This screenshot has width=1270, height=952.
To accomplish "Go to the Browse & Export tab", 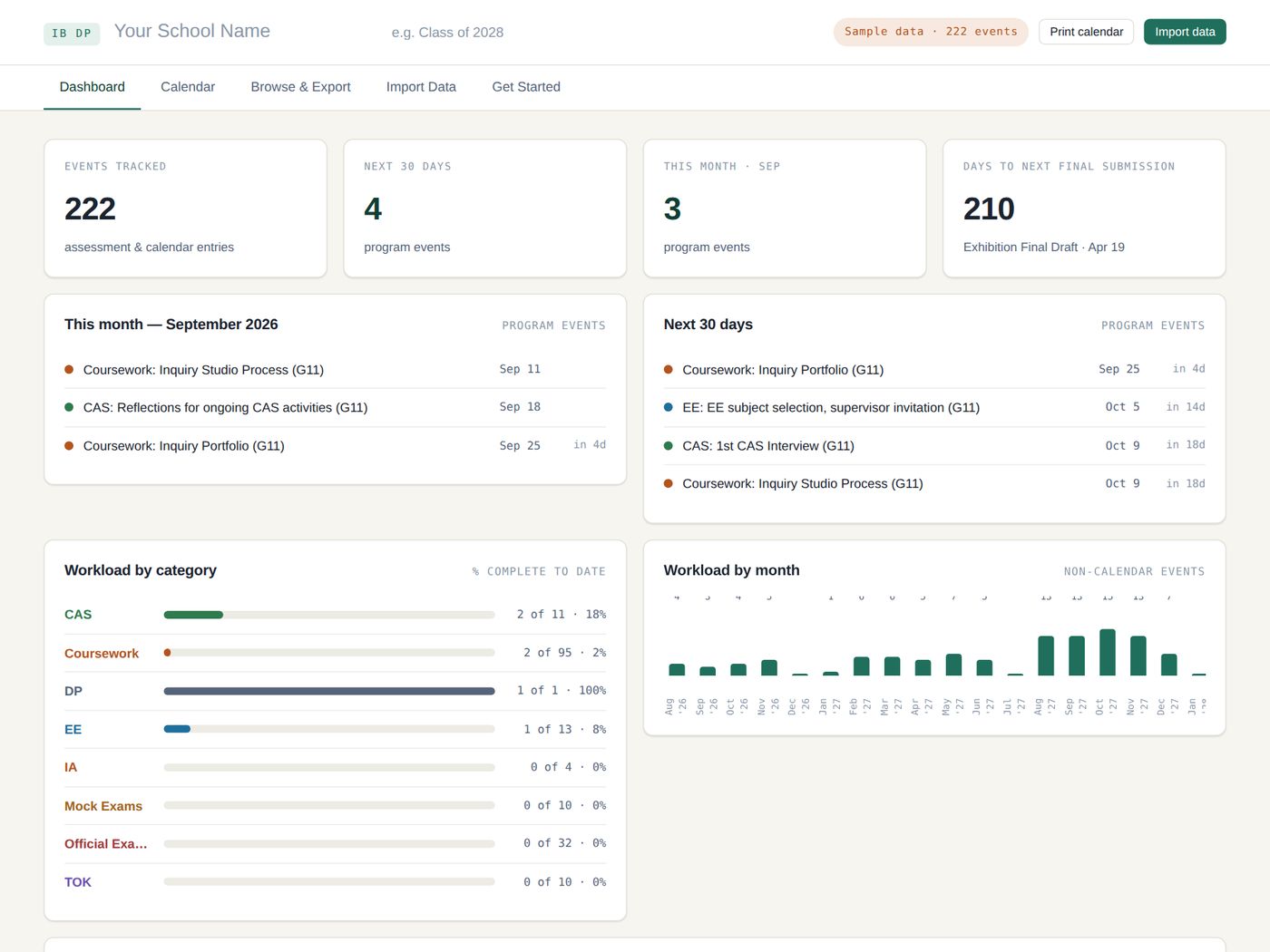I will point(300,87).
